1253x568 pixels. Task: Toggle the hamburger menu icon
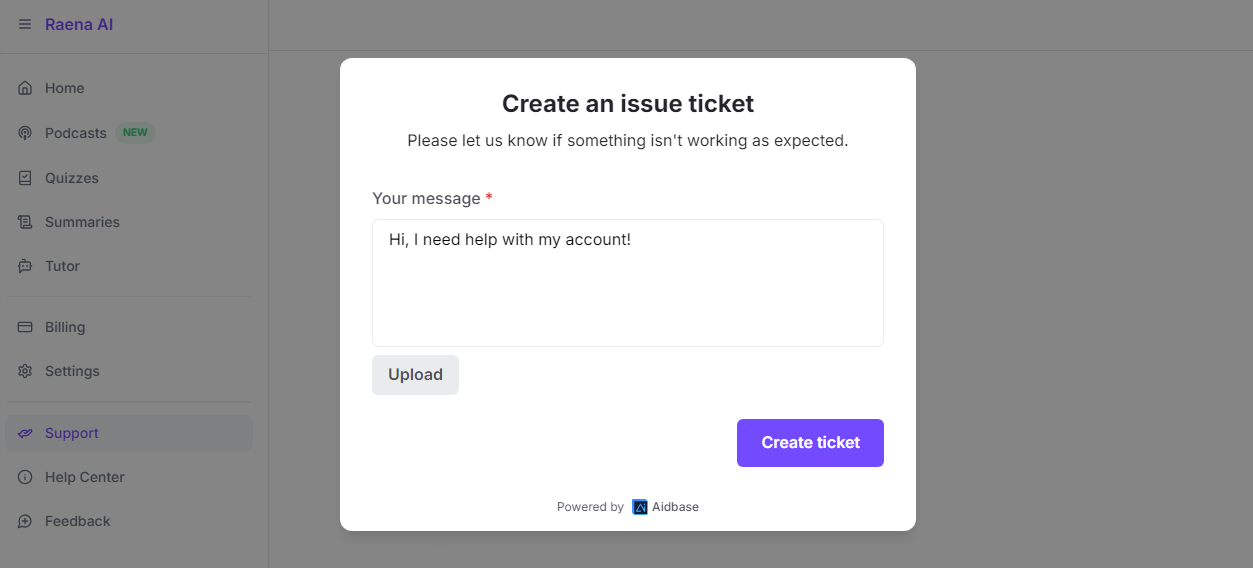[25, 24]
